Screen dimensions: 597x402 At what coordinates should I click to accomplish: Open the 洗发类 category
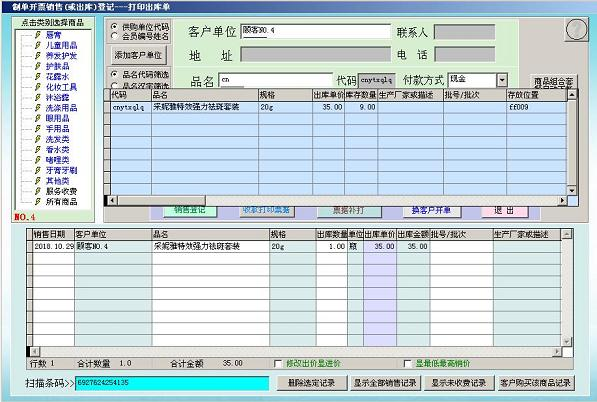click(x=57, y=139)
